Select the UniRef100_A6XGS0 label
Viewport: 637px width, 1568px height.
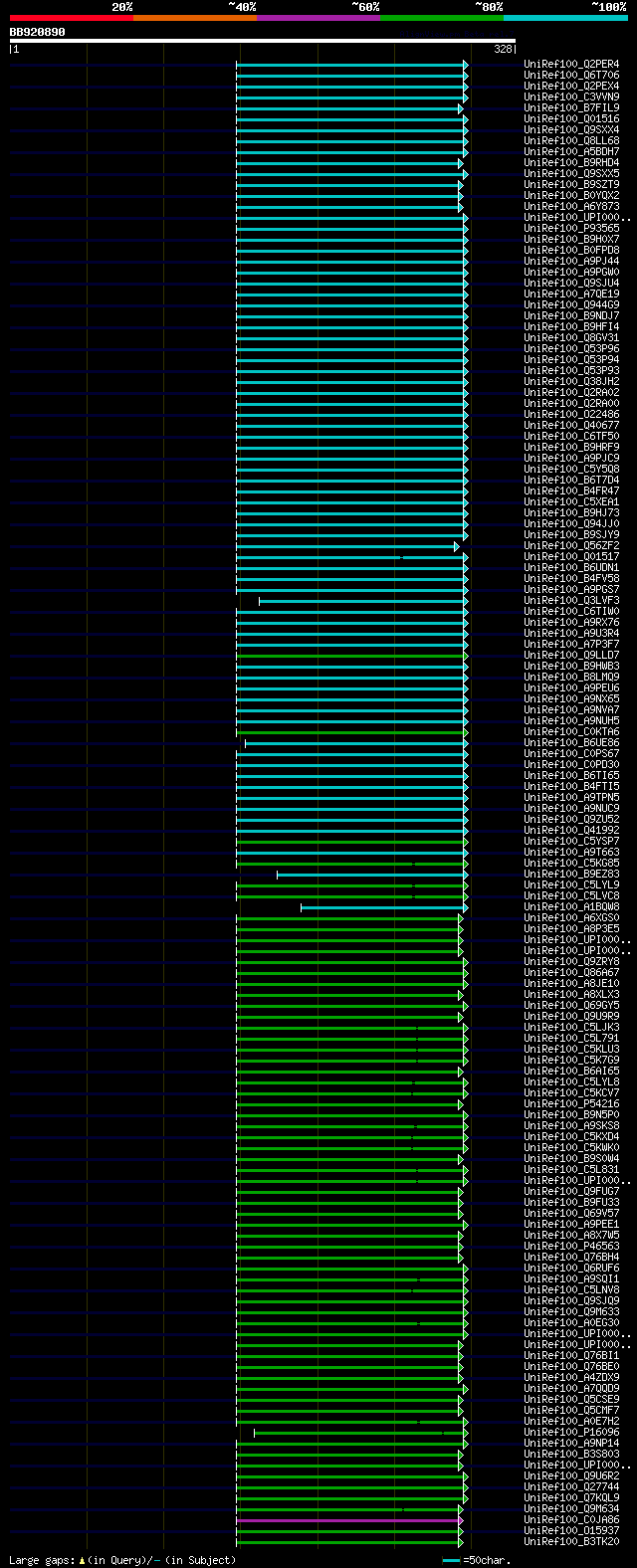click(571, 918)
